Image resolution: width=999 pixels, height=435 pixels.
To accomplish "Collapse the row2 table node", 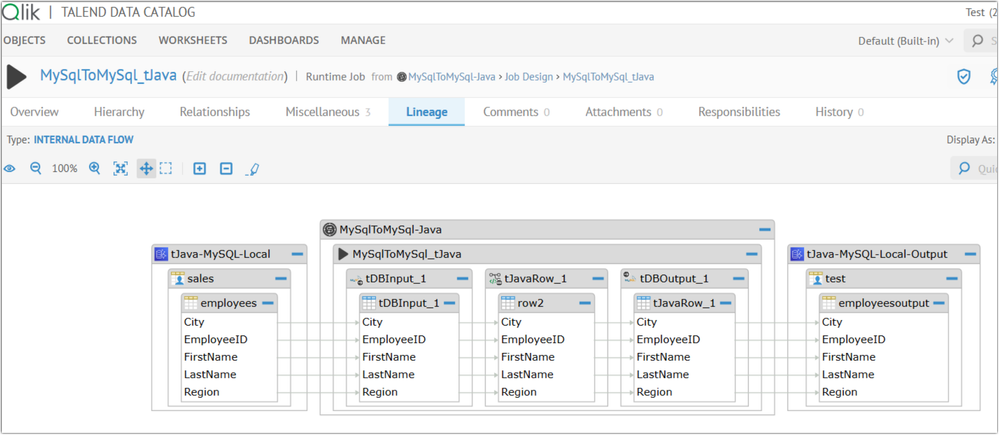I will 584,303.
